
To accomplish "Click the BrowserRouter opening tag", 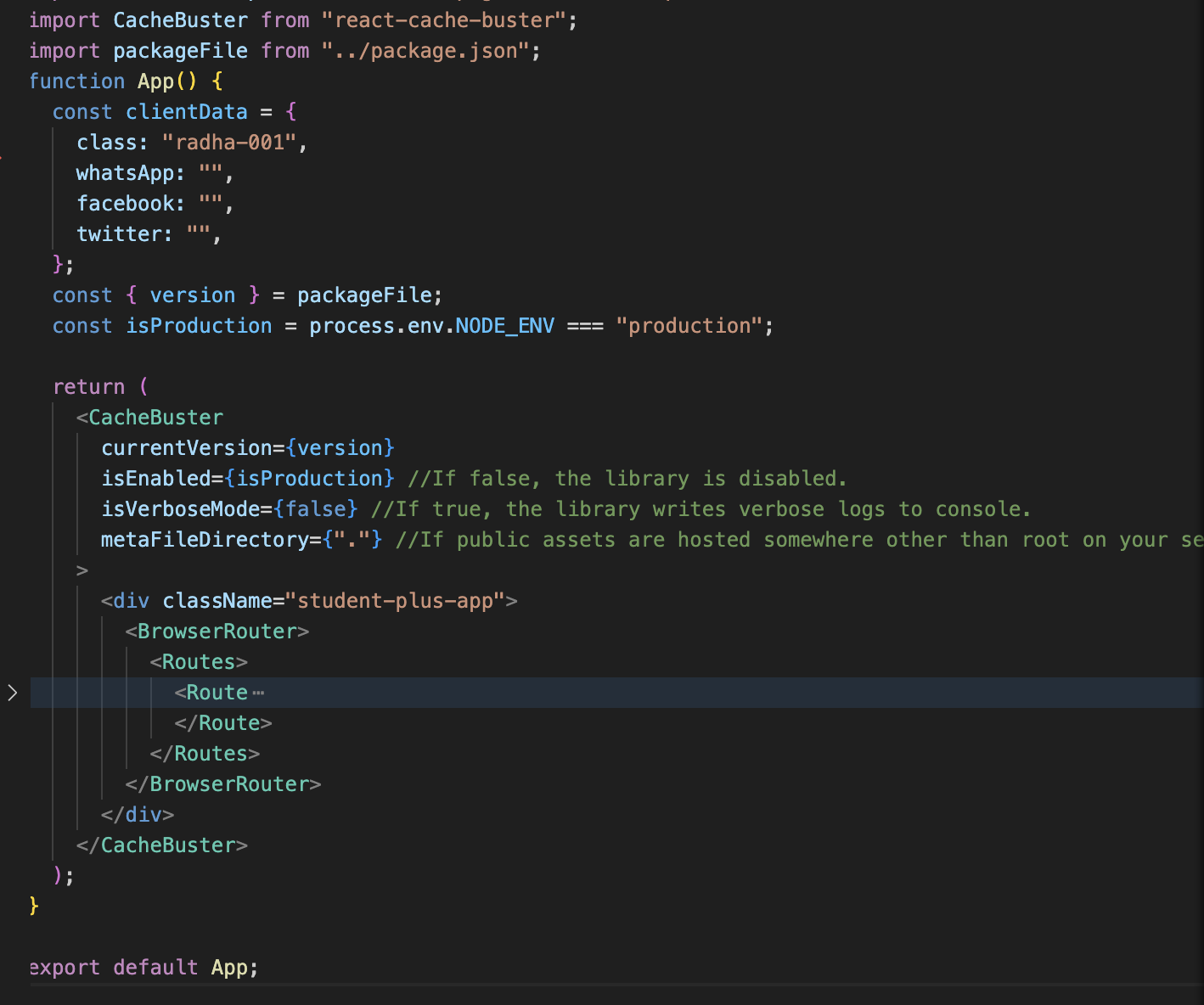I will pos(217,631).
